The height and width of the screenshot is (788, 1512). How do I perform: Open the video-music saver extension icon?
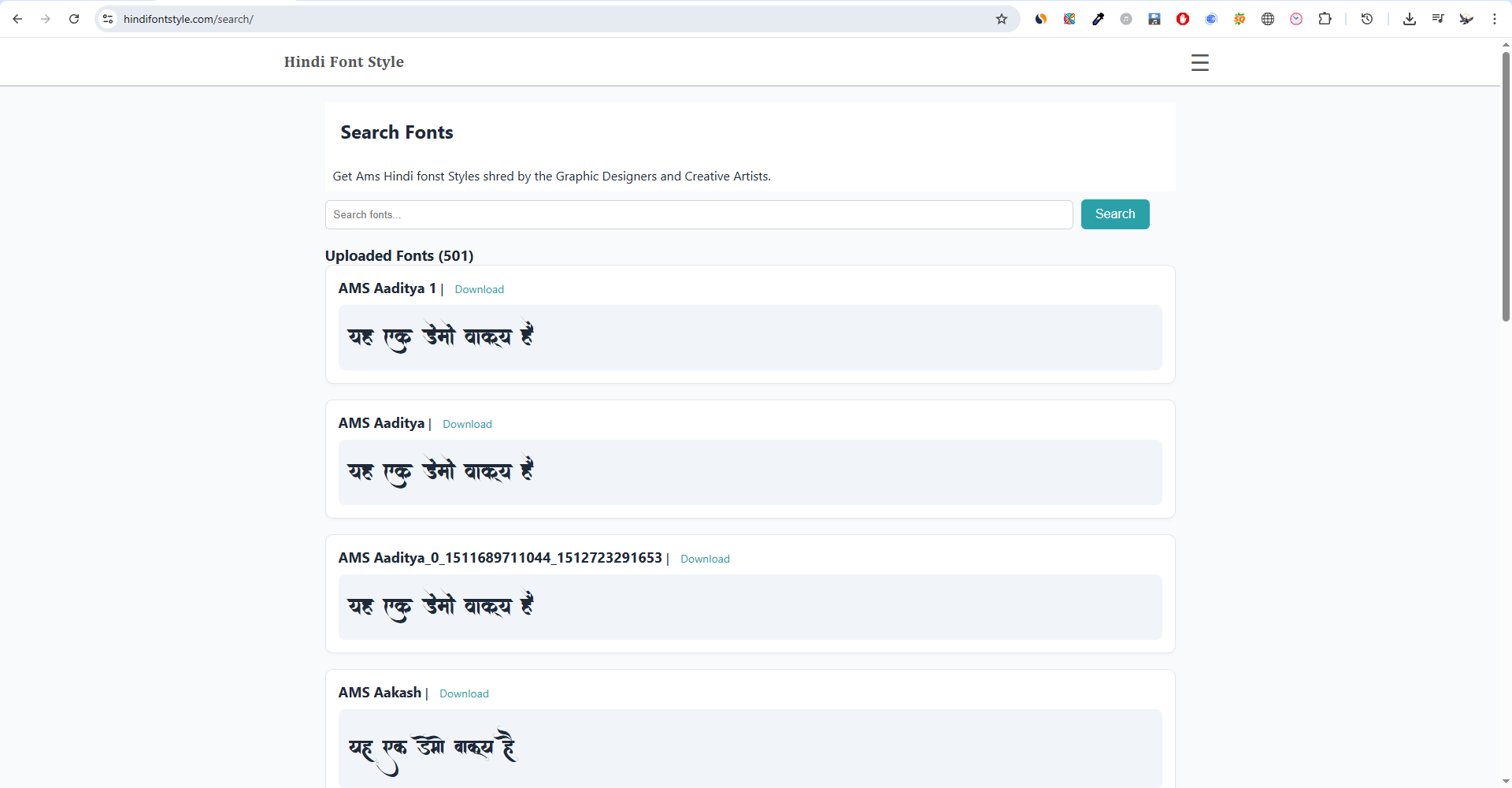tap(1154, 19)
